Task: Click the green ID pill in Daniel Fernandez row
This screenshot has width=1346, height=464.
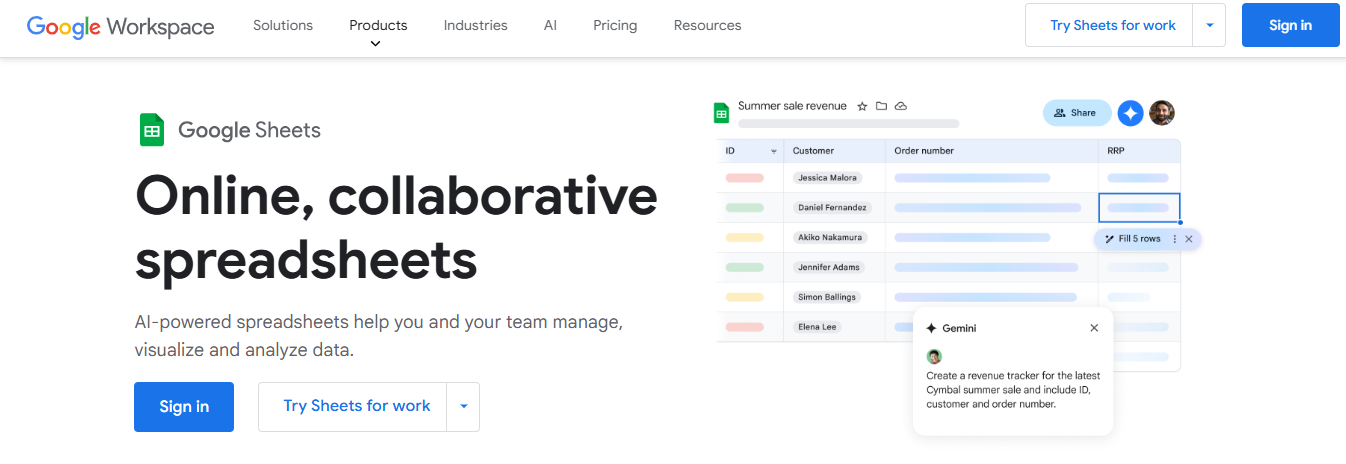Action: [x=744, y=208]
